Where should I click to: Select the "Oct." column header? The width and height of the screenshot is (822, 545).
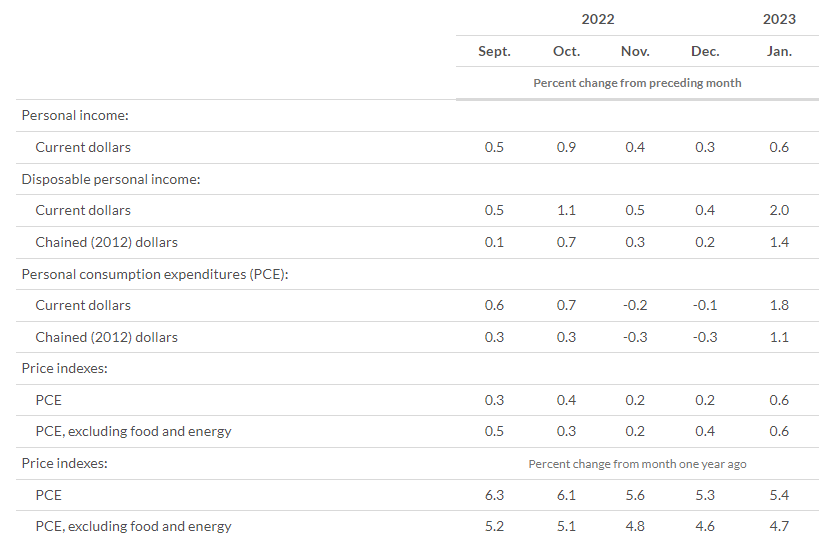[566, 51]
